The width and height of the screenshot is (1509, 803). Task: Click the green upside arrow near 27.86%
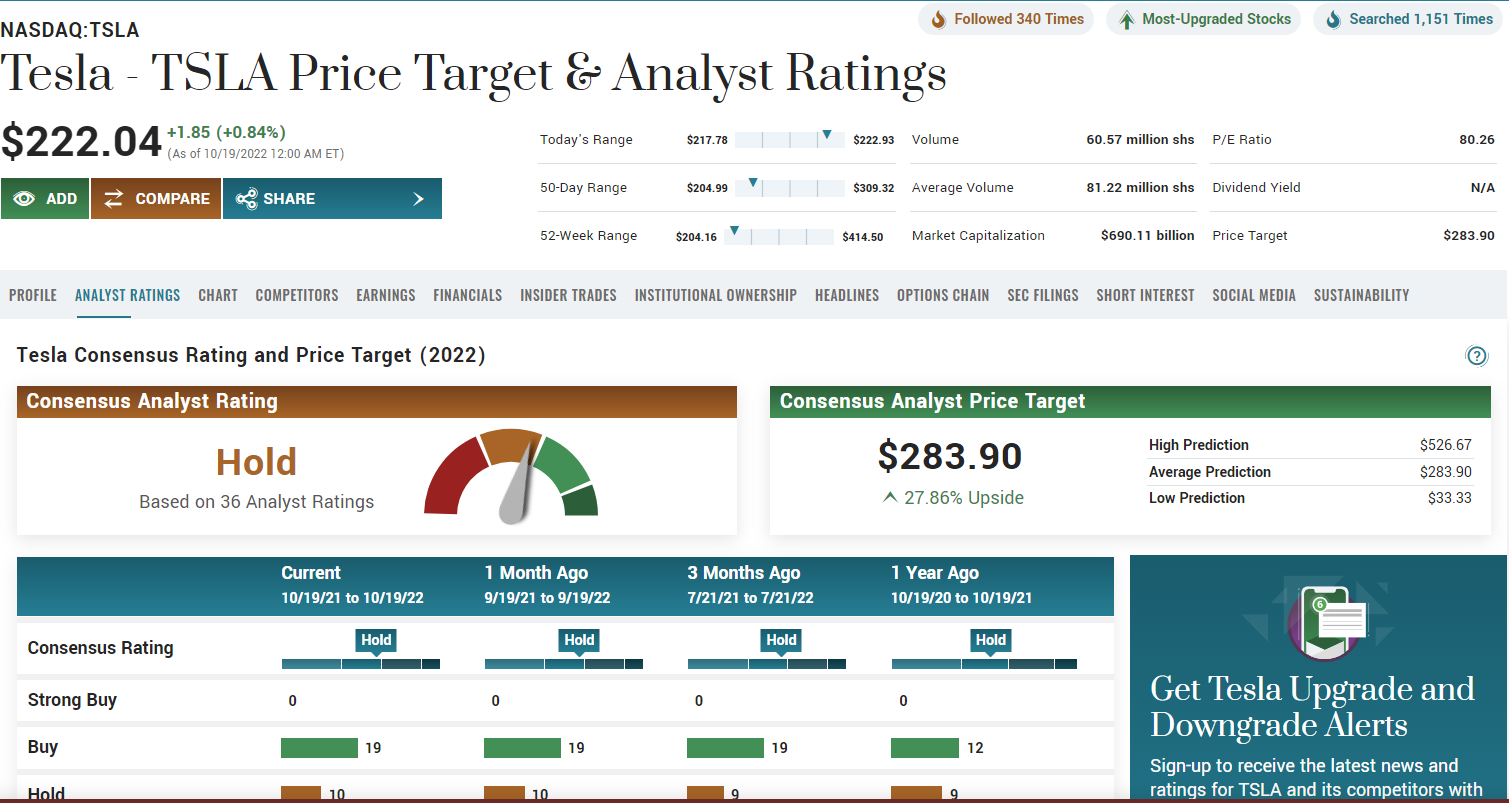pos(890,498)
